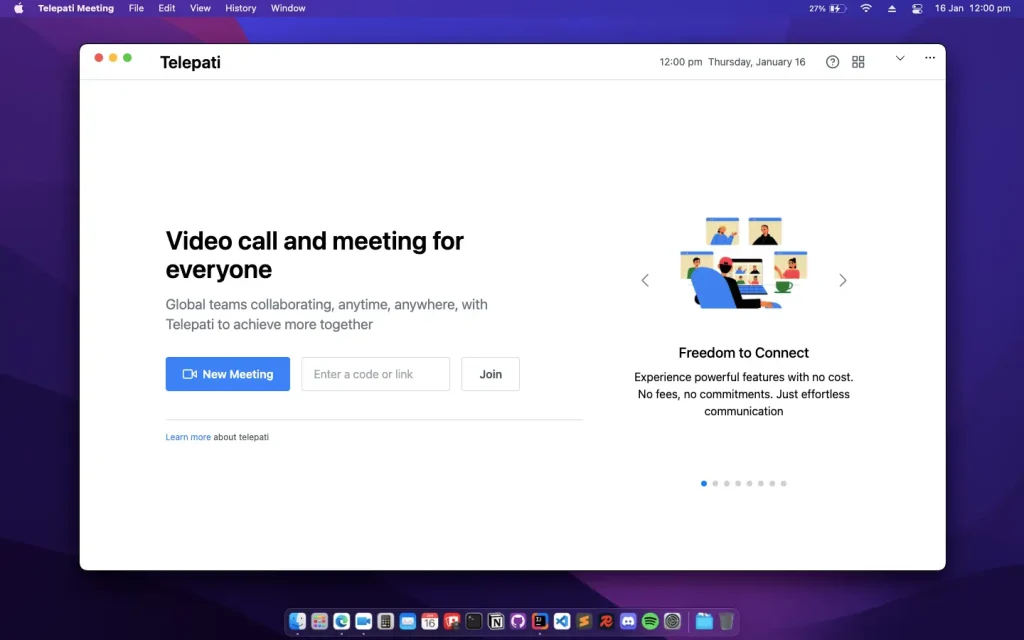Image resolution: width=1024 pixels, height=640 pixels.
Task: Open the Telepati Meeting app menu
Action: [x=75, y=8]
